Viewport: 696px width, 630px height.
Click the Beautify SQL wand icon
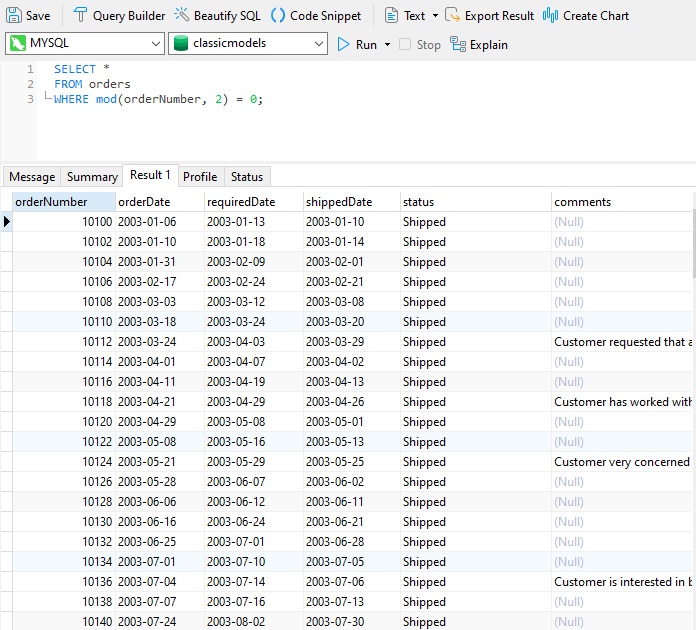(x=182, y=16)
